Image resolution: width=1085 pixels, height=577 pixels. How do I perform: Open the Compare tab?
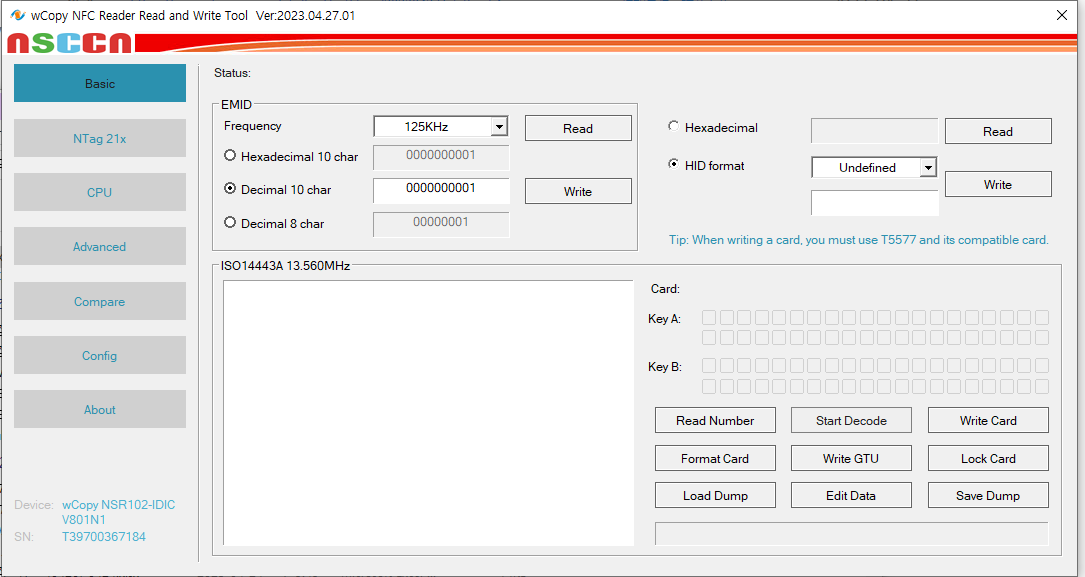(x=100, y=301)
